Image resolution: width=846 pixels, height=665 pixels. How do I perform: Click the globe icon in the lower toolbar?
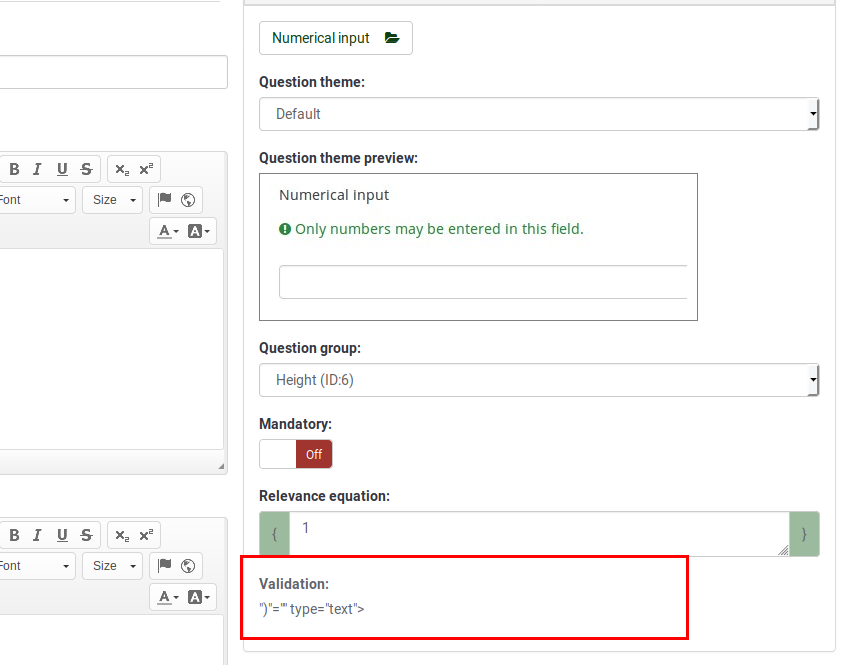pyautogui.click(x=187, y=566)
